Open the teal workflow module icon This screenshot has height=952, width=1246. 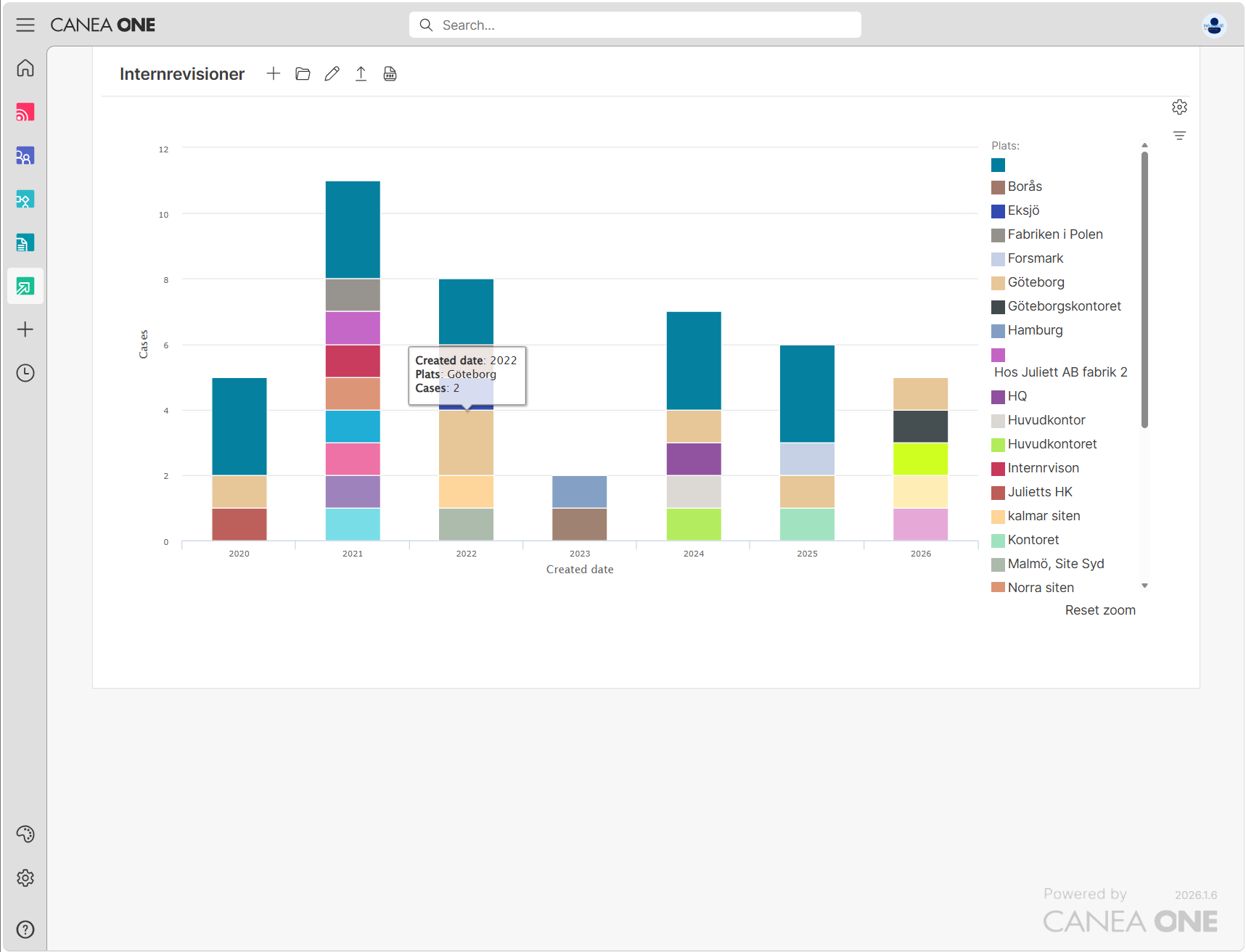(25, 199)
